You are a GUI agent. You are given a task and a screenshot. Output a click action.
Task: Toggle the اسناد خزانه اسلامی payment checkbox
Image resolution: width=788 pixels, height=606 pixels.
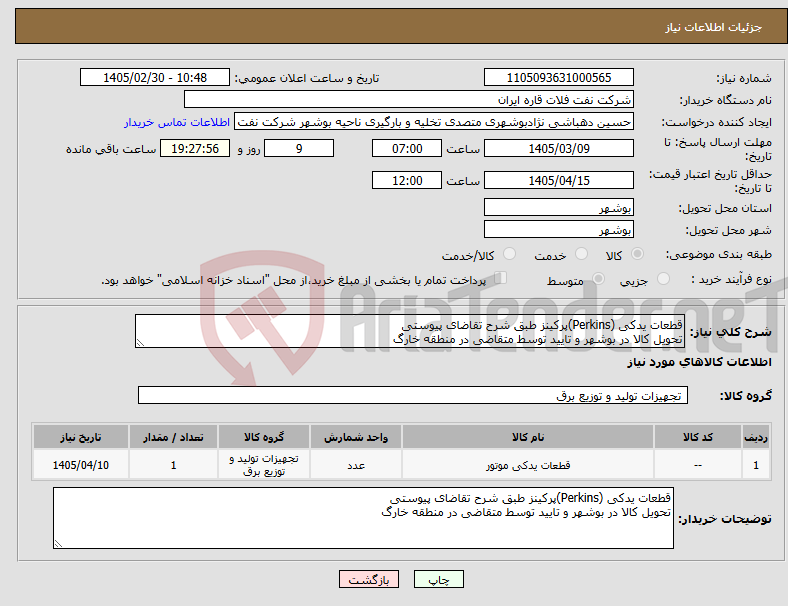point(501,278)
